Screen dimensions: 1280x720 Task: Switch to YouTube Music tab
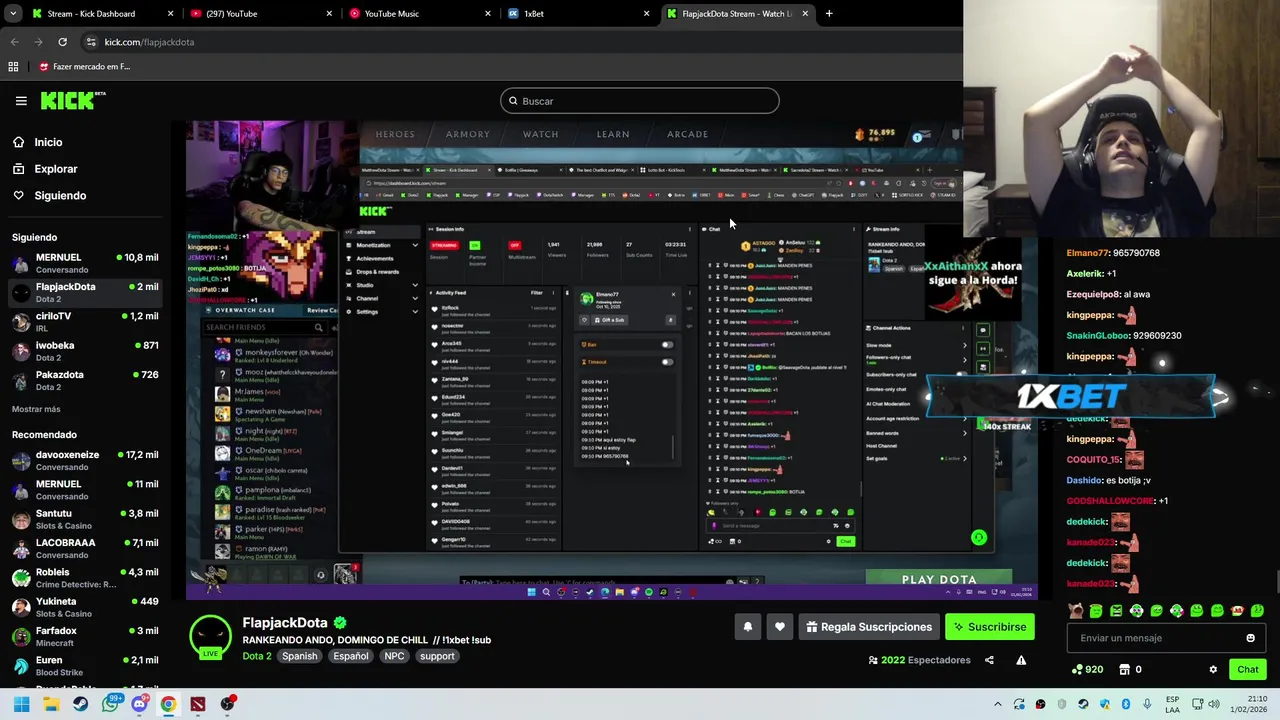click(421, 14)
